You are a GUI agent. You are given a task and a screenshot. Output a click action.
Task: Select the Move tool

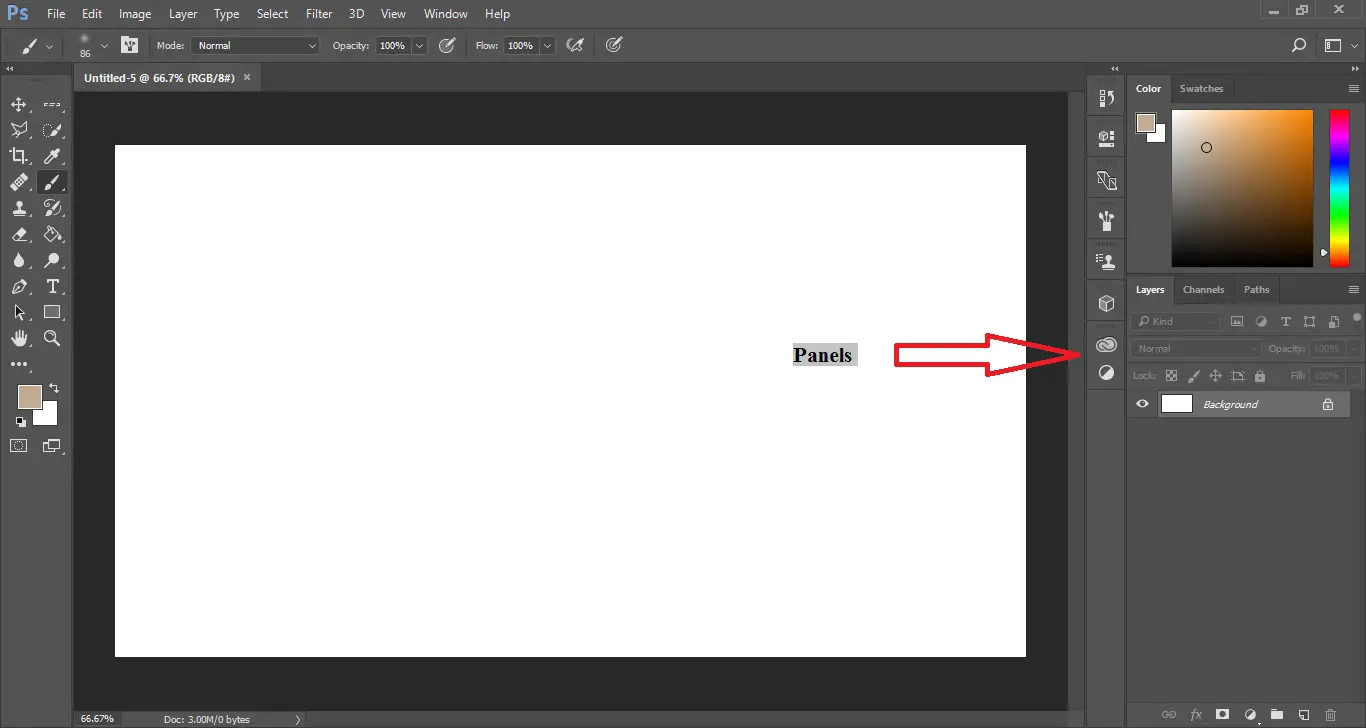(19, 104)
